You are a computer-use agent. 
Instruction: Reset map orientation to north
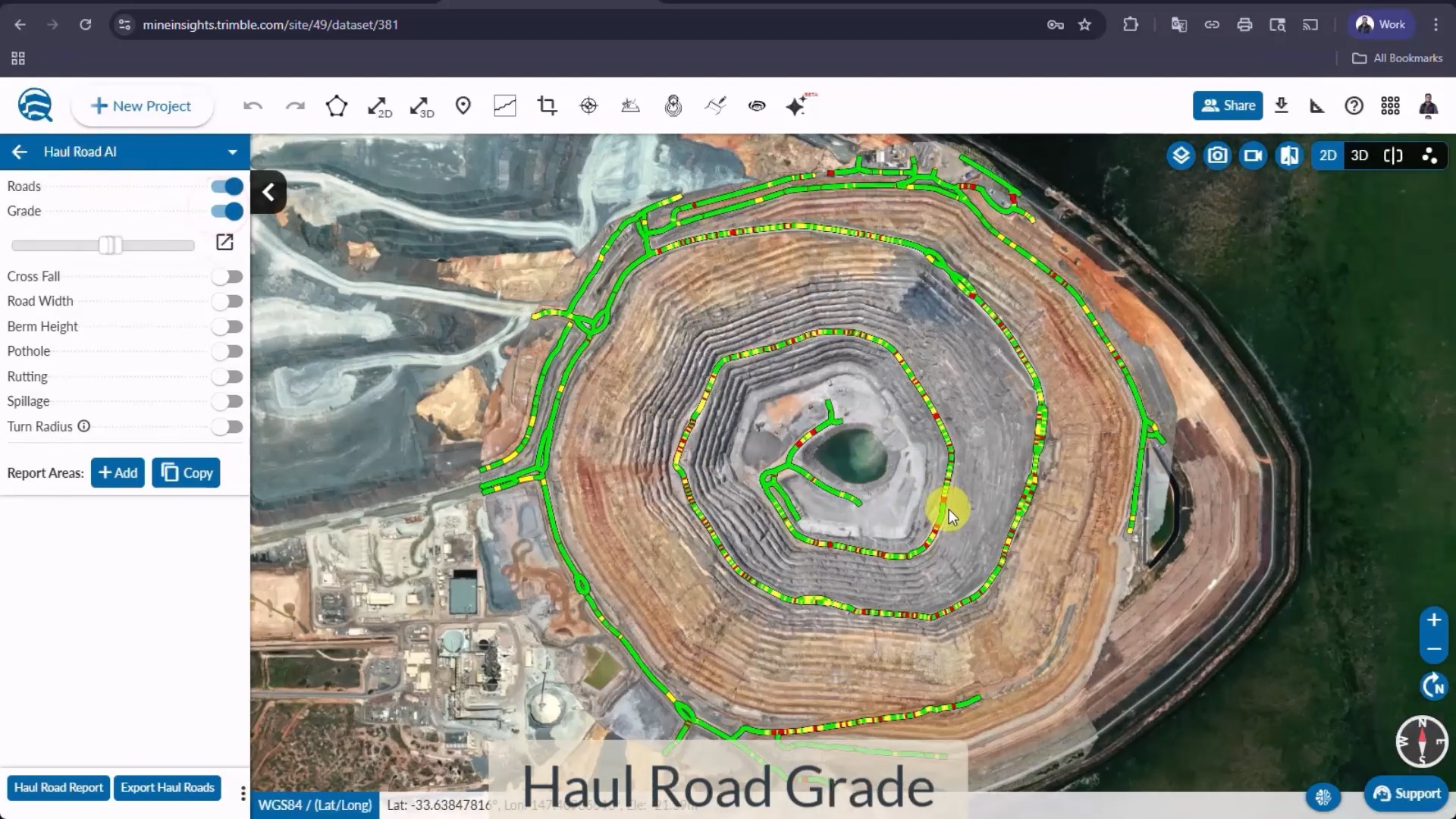[1433, 686]
